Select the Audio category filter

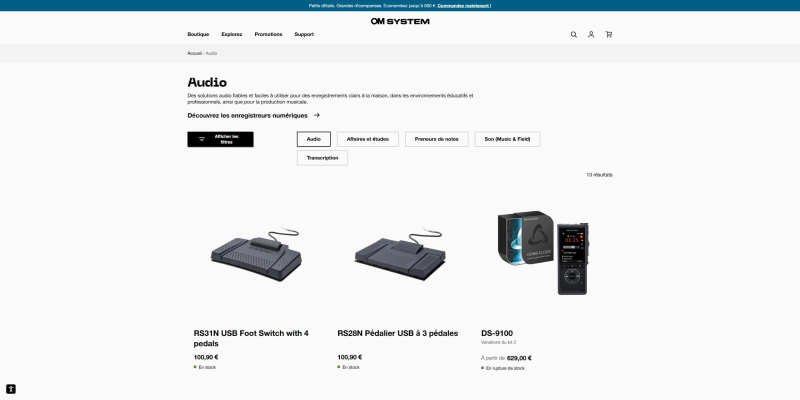[314, 139]
